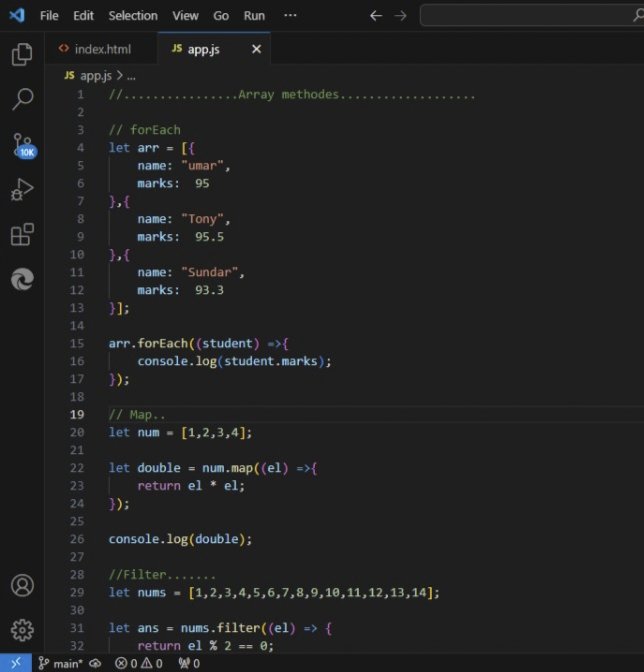Viewport: 644px width, 672px height.
Task: Open the remote window indicator in status bar
Action: point(16,663)
